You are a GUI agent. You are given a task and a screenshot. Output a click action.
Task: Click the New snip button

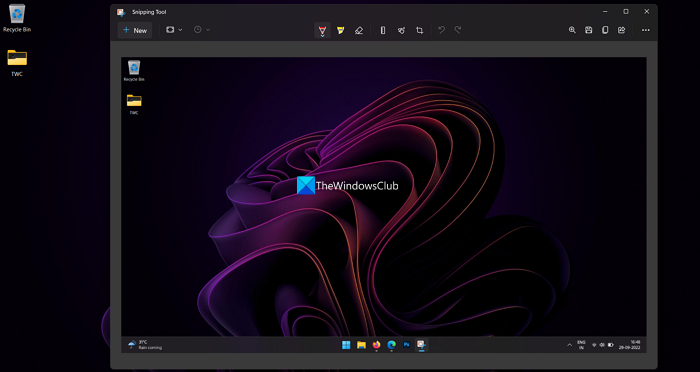coord(135,30)
